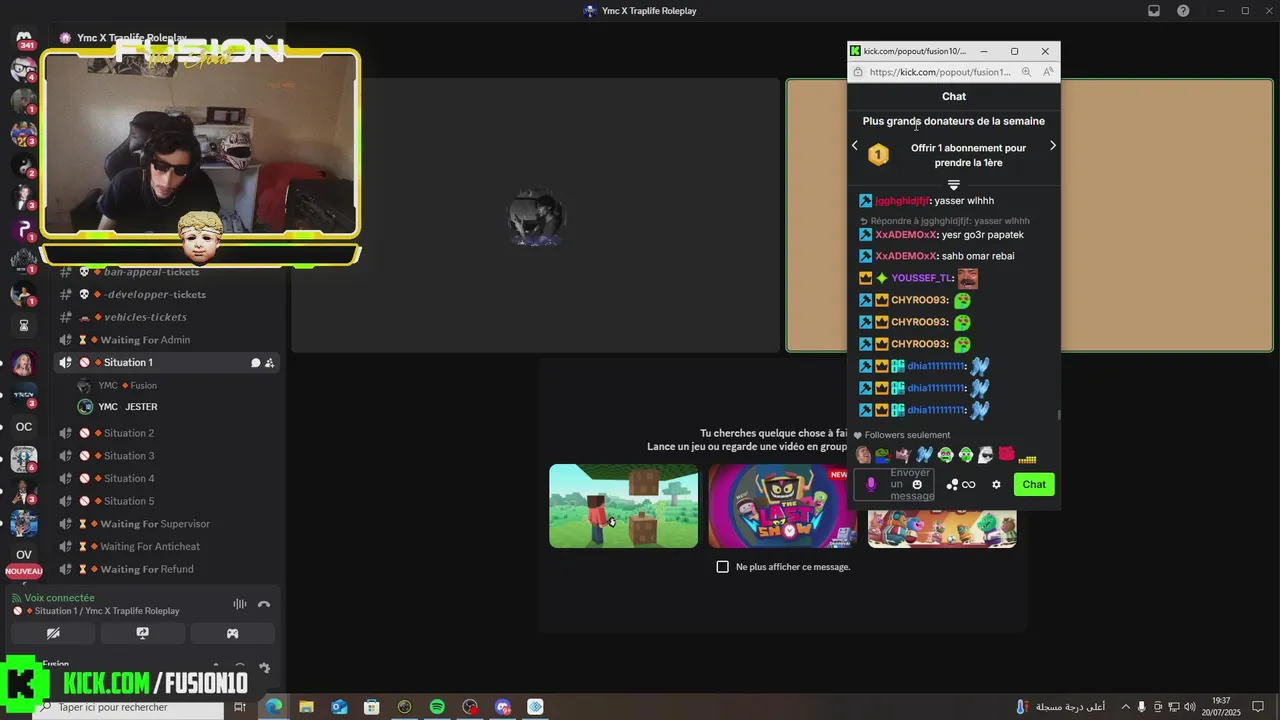The image size is (1280, 720).
Task: Open File Explorer from the taskbar
Action: [x=306, y=707]
